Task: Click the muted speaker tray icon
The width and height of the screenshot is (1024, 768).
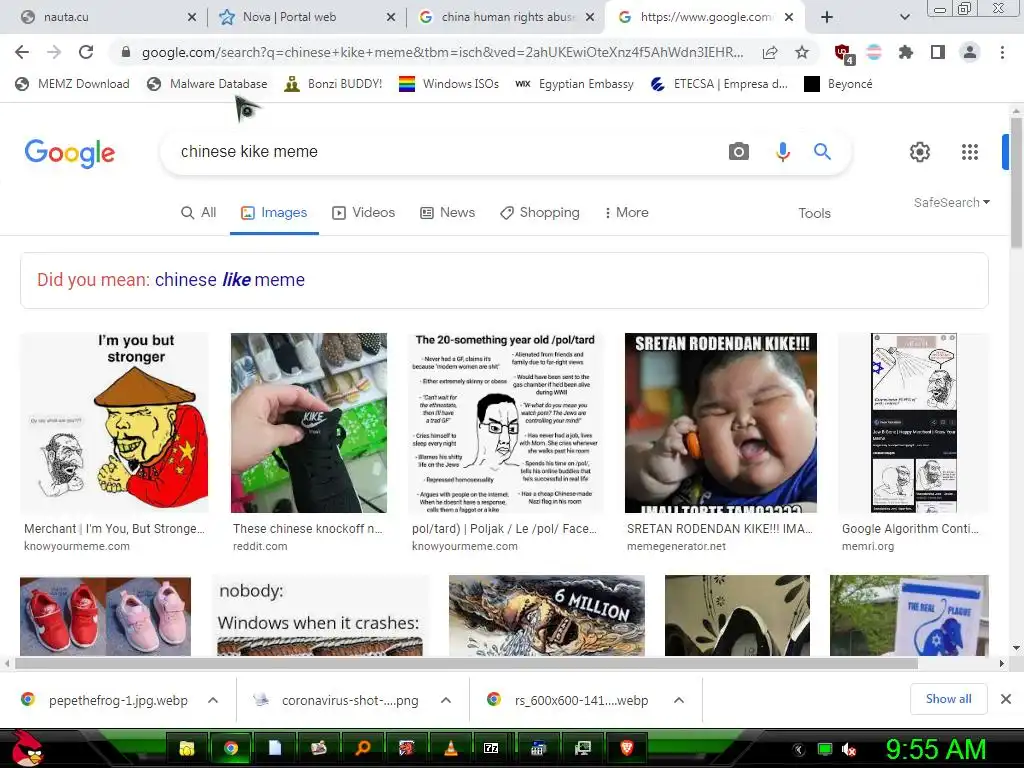Action: coord(849,749)
